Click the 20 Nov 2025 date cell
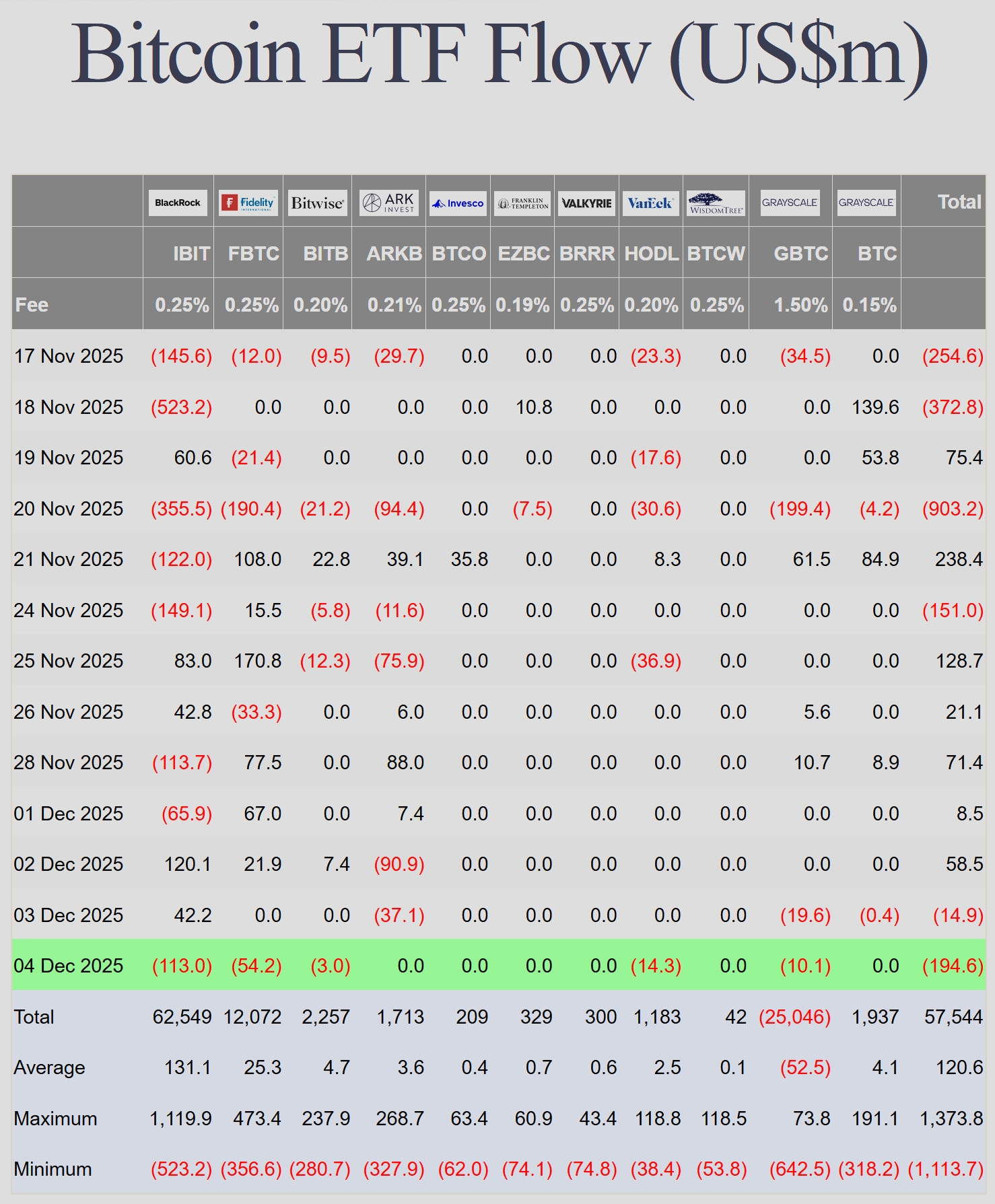This screenshot has height=1204, width=995. point(69,509)
